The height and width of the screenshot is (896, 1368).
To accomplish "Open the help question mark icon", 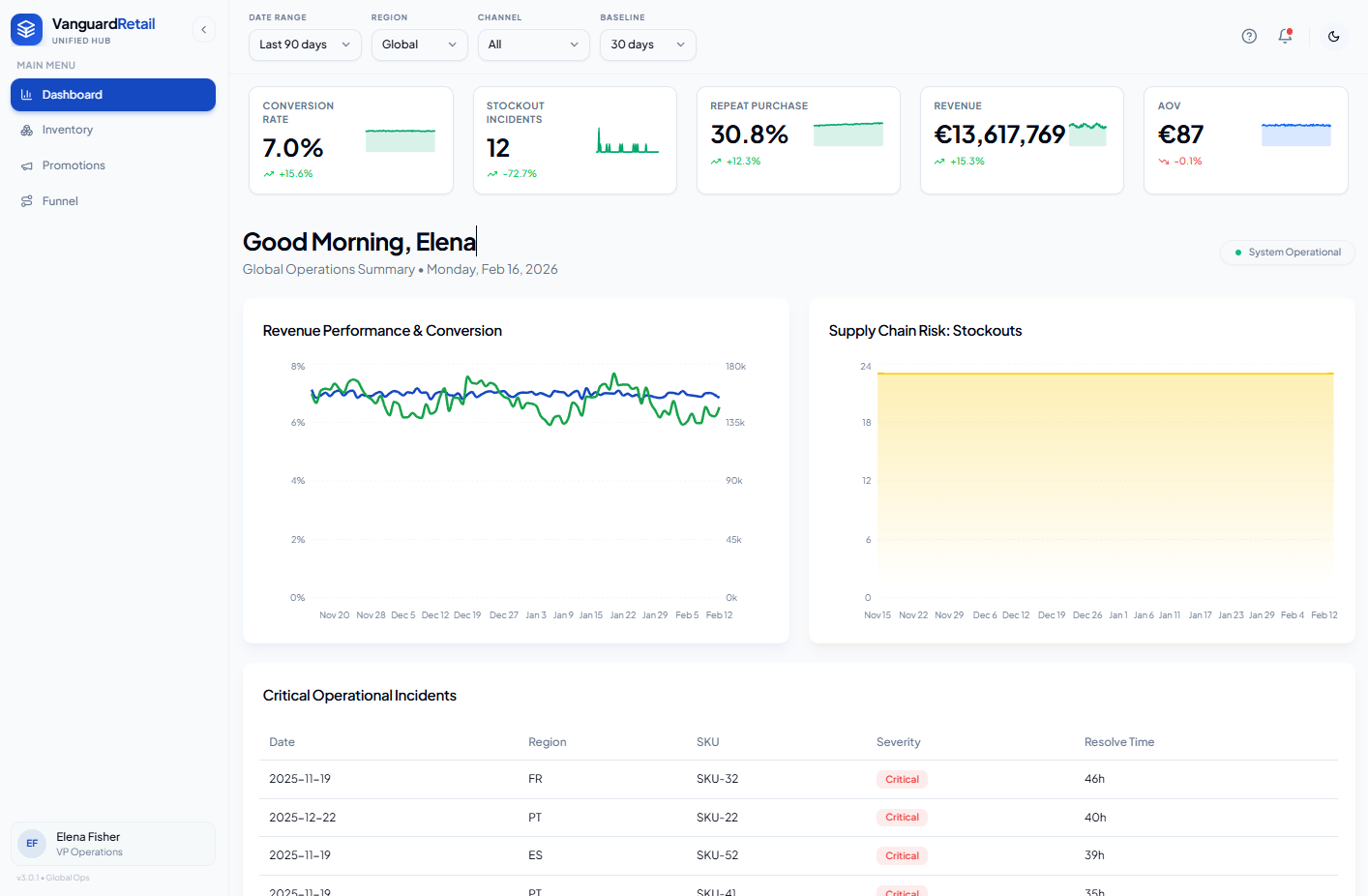I will click(x=1249, y=36).
